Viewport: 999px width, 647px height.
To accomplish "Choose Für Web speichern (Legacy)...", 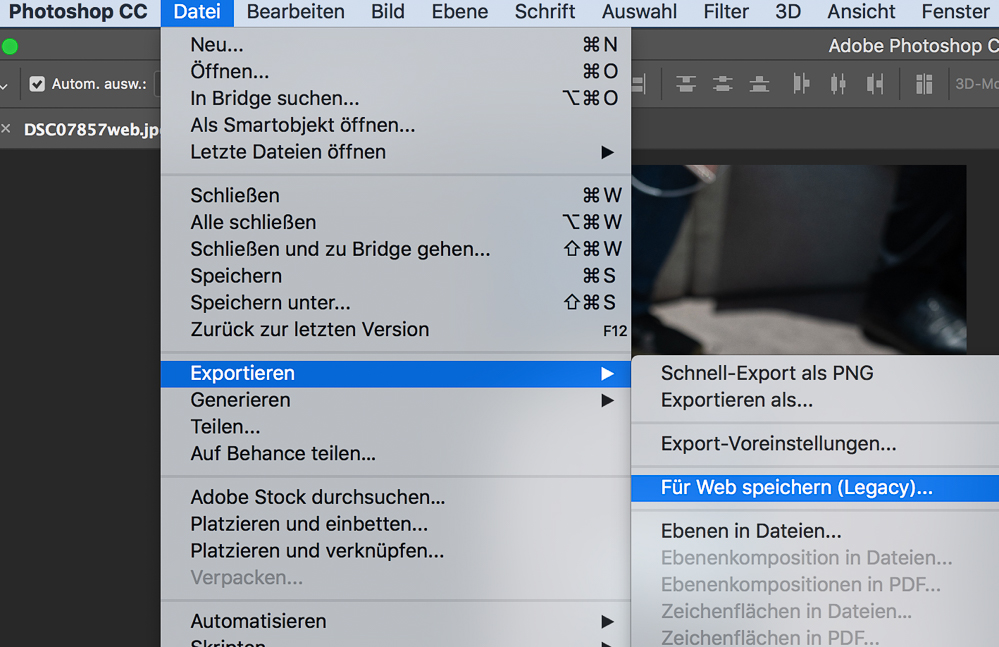I will tap(815, 488).
